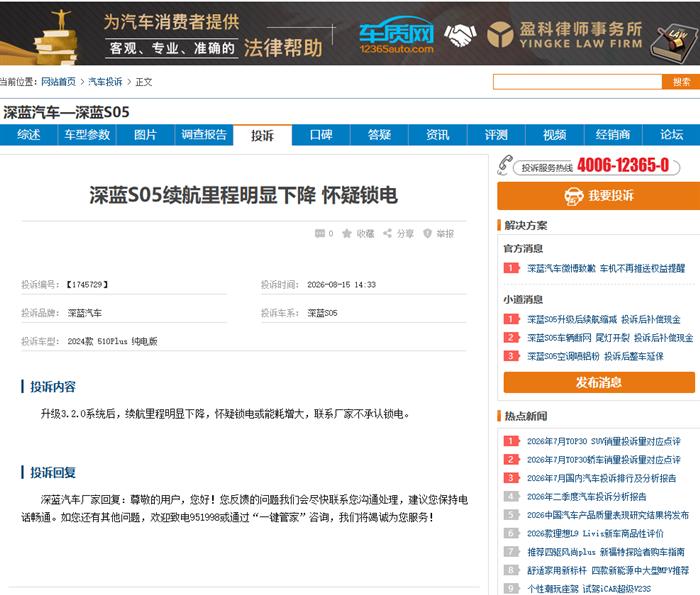700x595 pixels.
Task: Click the 投诉回复 section heading
Action: pyautogui.click(x=53, y=472)
